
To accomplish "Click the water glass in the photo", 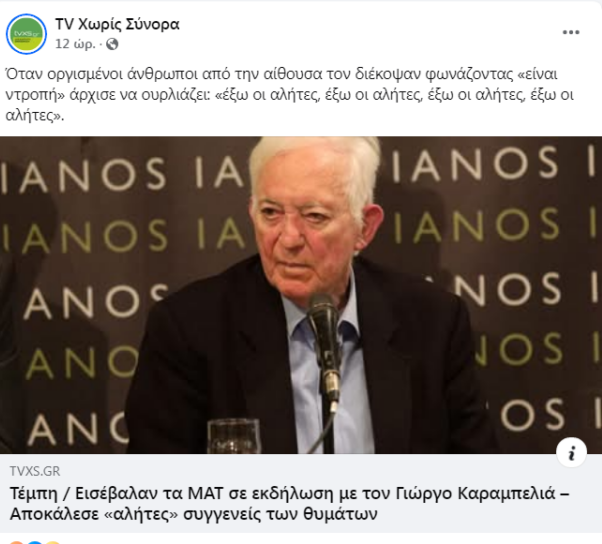I will tap(234, 437).
